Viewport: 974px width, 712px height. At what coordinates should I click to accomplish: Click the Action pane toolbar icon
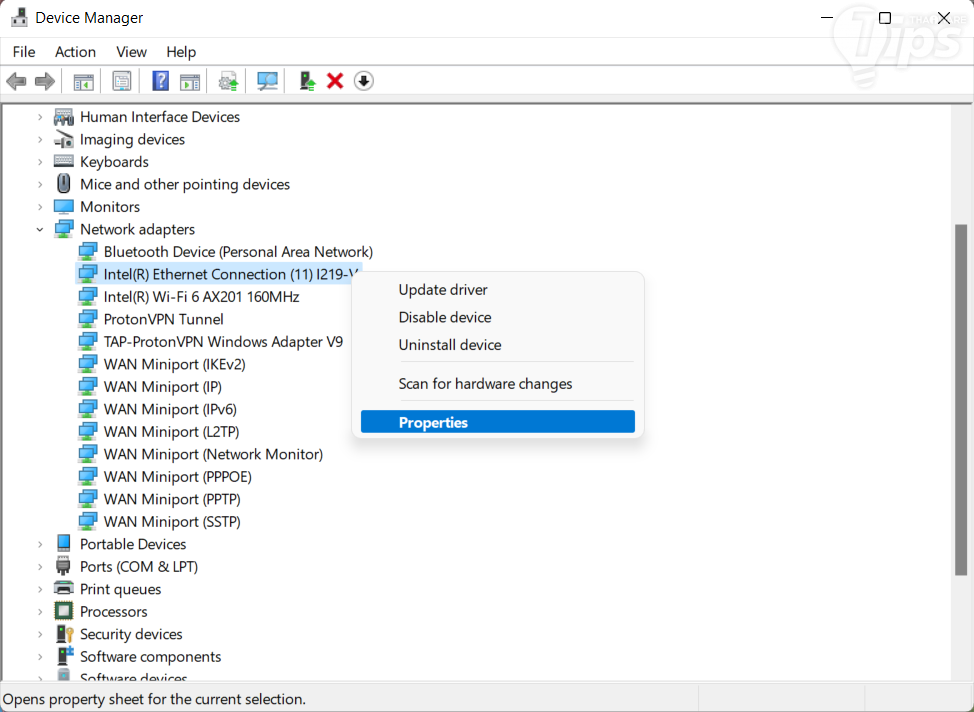tap(189, 81)
